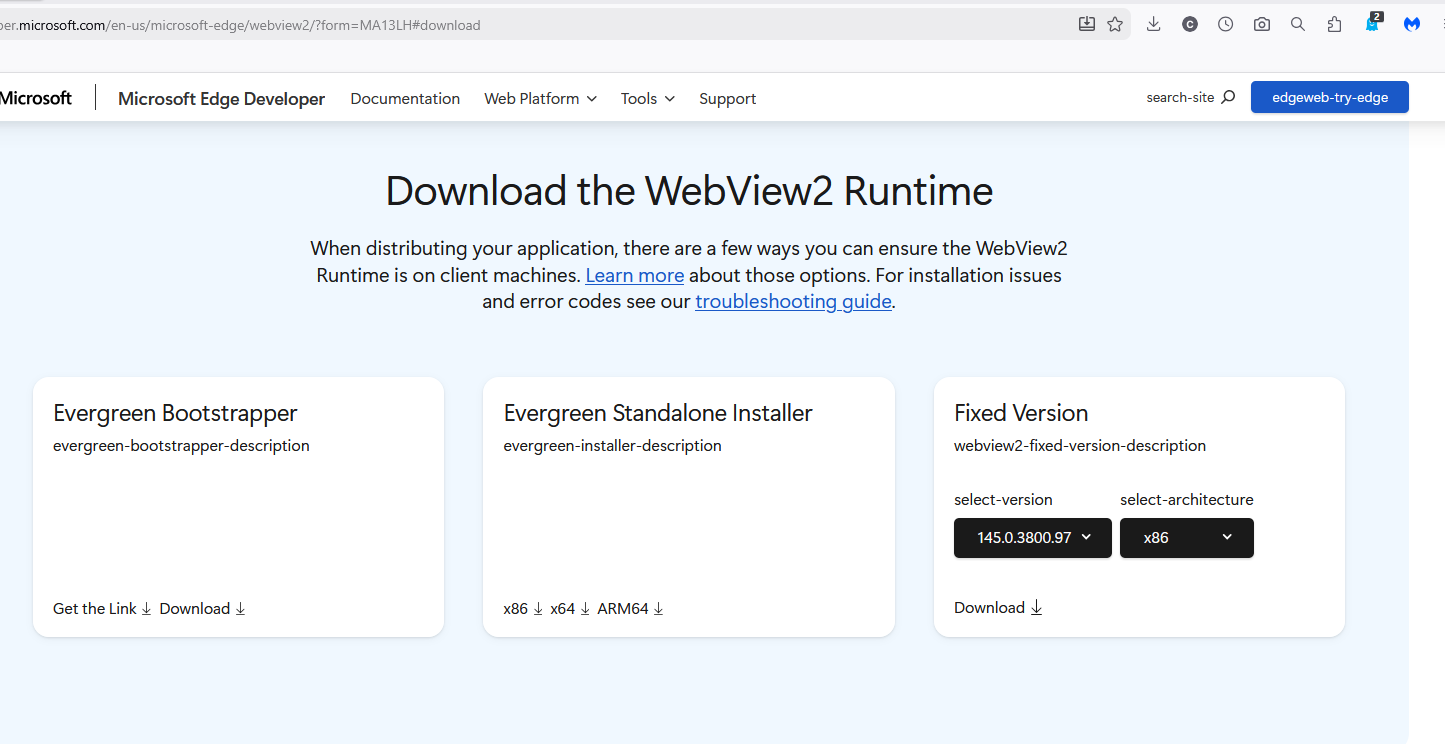Click the install page icon in address bar

point(1087,25)
